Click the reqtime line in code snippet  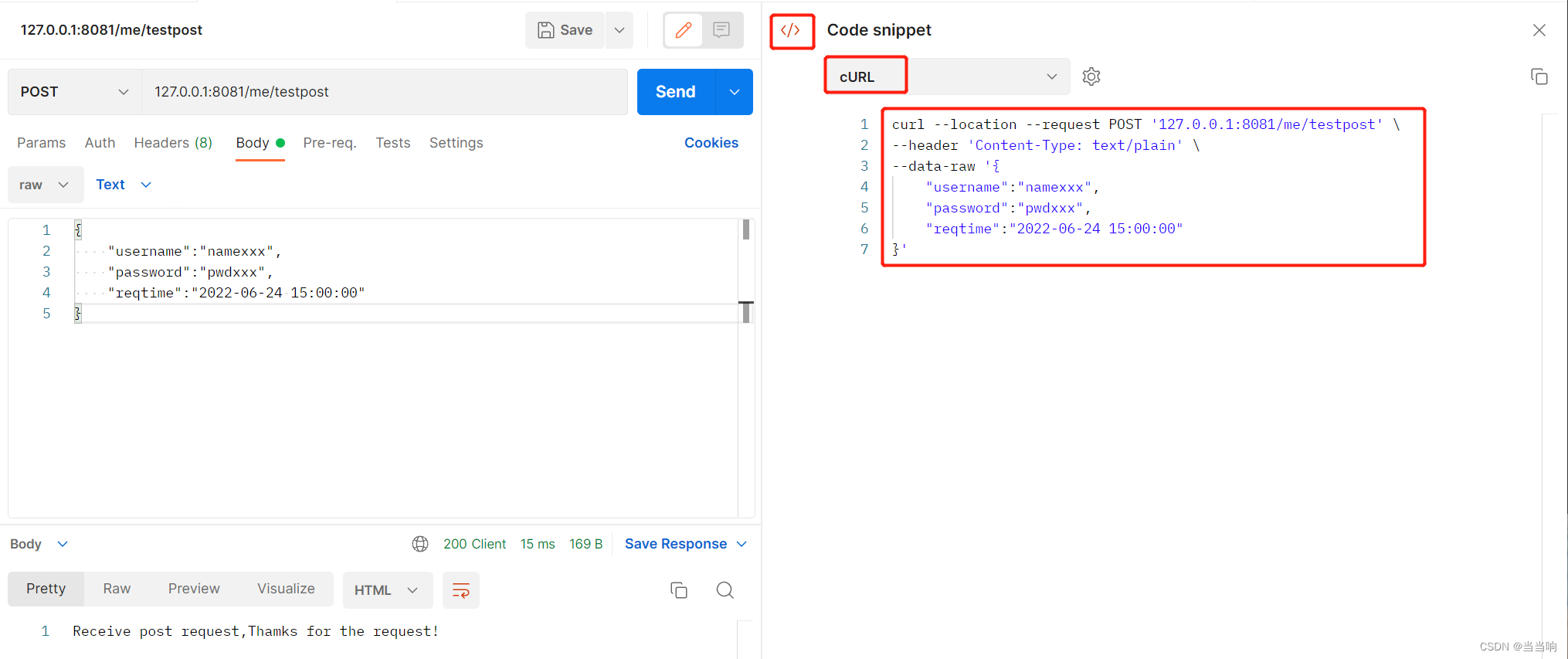click(1054, 229)
